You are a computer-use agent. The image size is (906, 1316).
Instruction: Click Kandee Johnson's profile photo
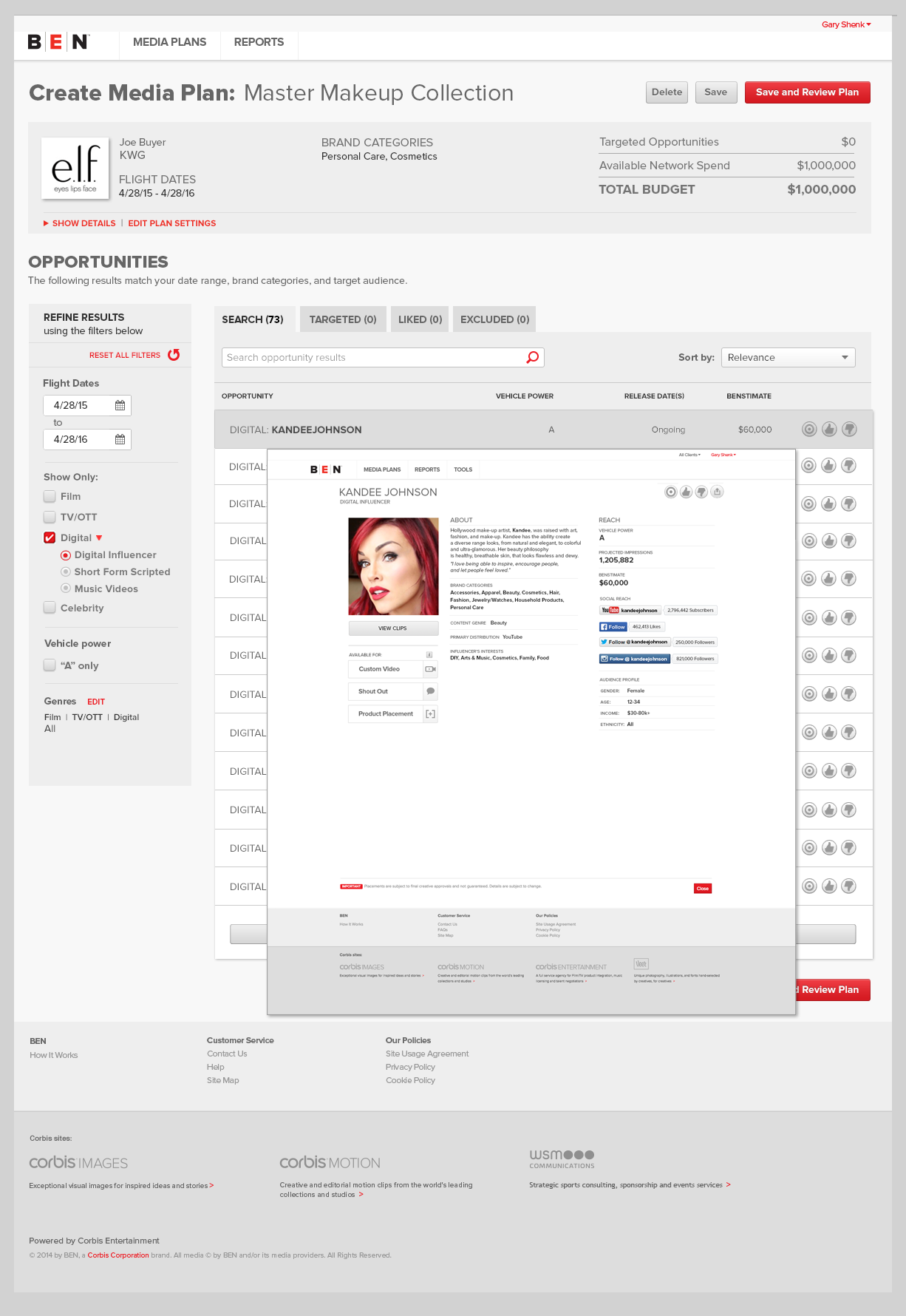tap(393, 566)
